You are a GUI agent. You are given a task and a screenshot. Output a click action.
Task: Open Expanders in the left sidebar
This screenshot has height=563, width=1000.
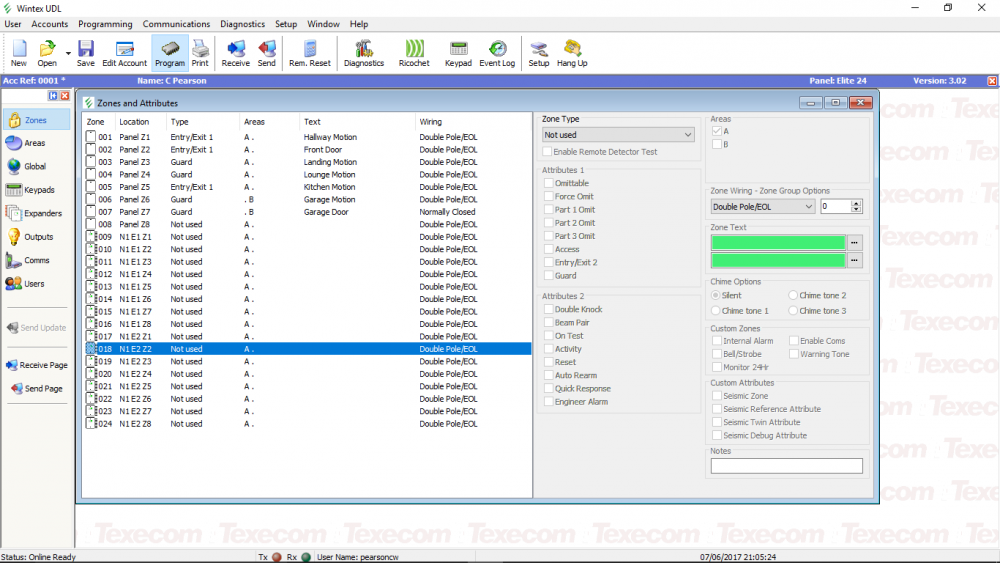[36, 213]
